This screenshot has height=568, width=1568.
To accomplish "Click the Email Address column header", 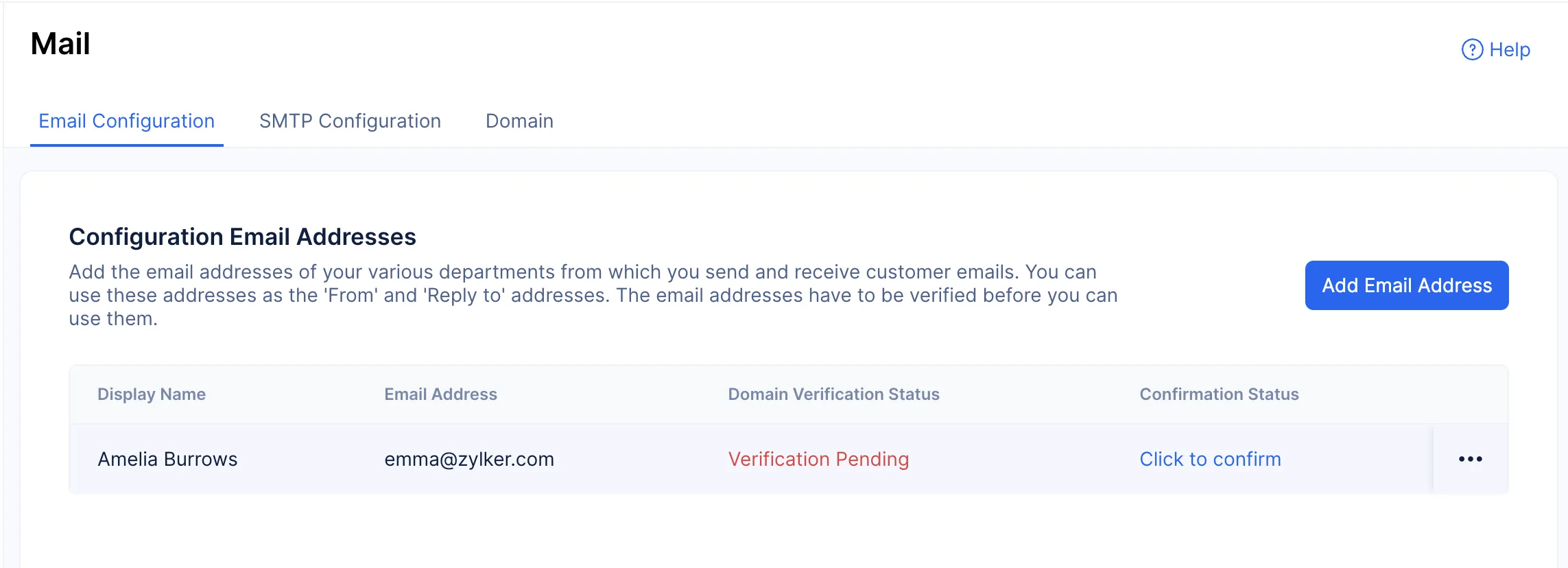I will tap(440, 394).
